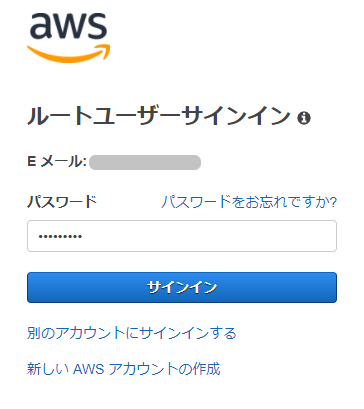This screenshot has height=409, width=364.
Task: Focus the パスワード input field
Action: click(x=182, y=236)
